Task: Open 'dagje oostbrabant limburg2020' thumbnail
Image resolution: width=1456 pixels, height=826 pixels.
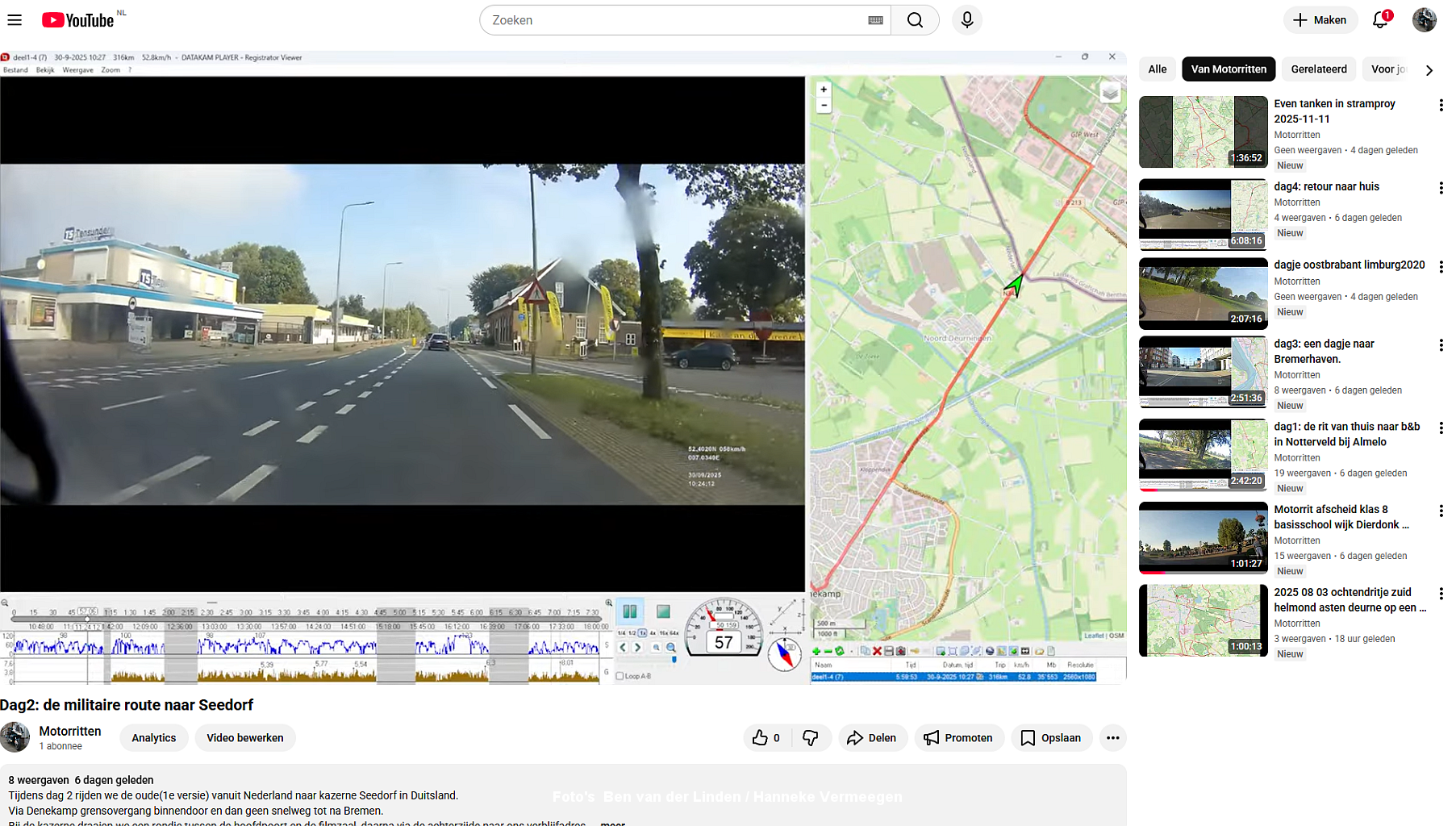Action: [1204, 294]
